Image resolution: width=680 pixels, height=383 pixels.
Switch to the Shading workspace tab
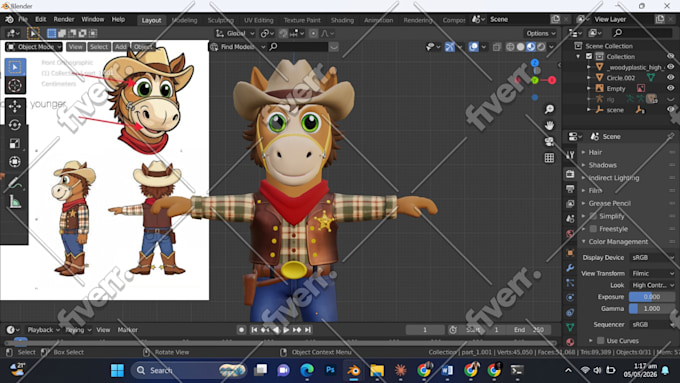pyautogui.click(x=342, y=20)
